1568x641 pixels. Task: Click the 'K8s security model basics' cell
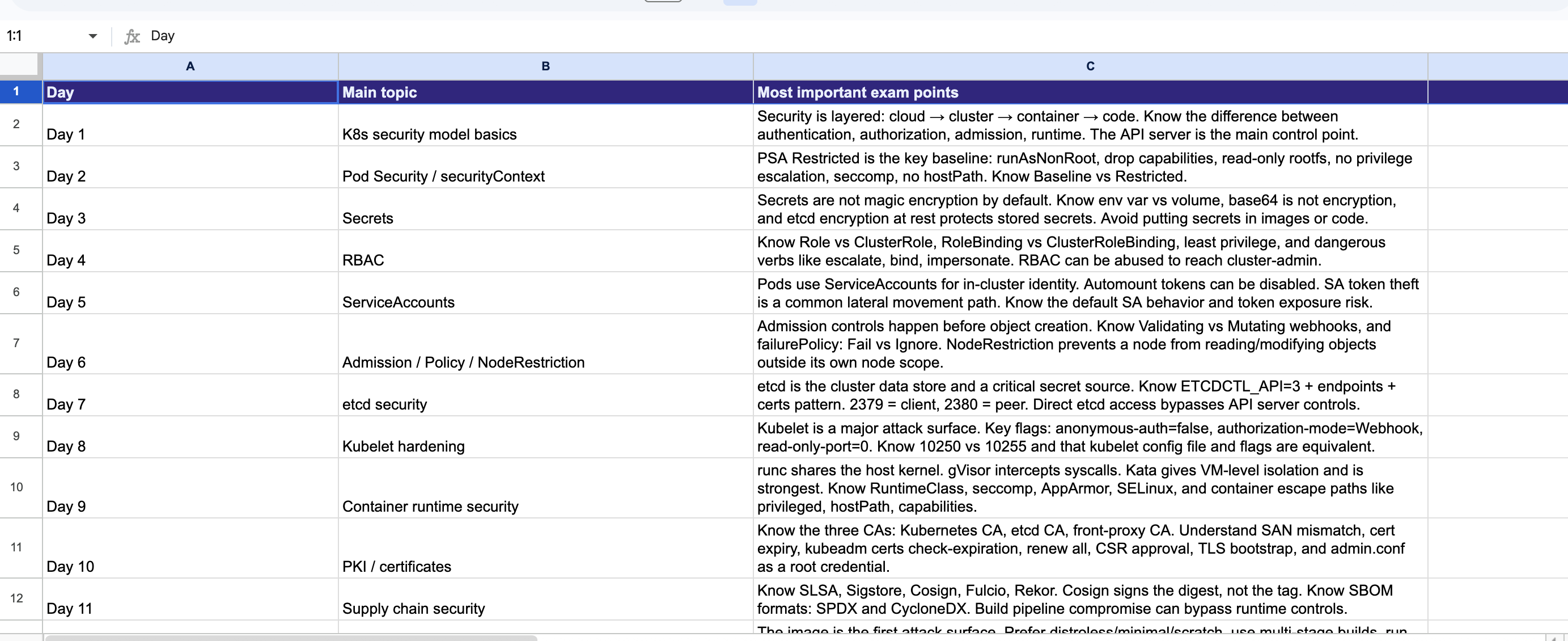[545, 125]
